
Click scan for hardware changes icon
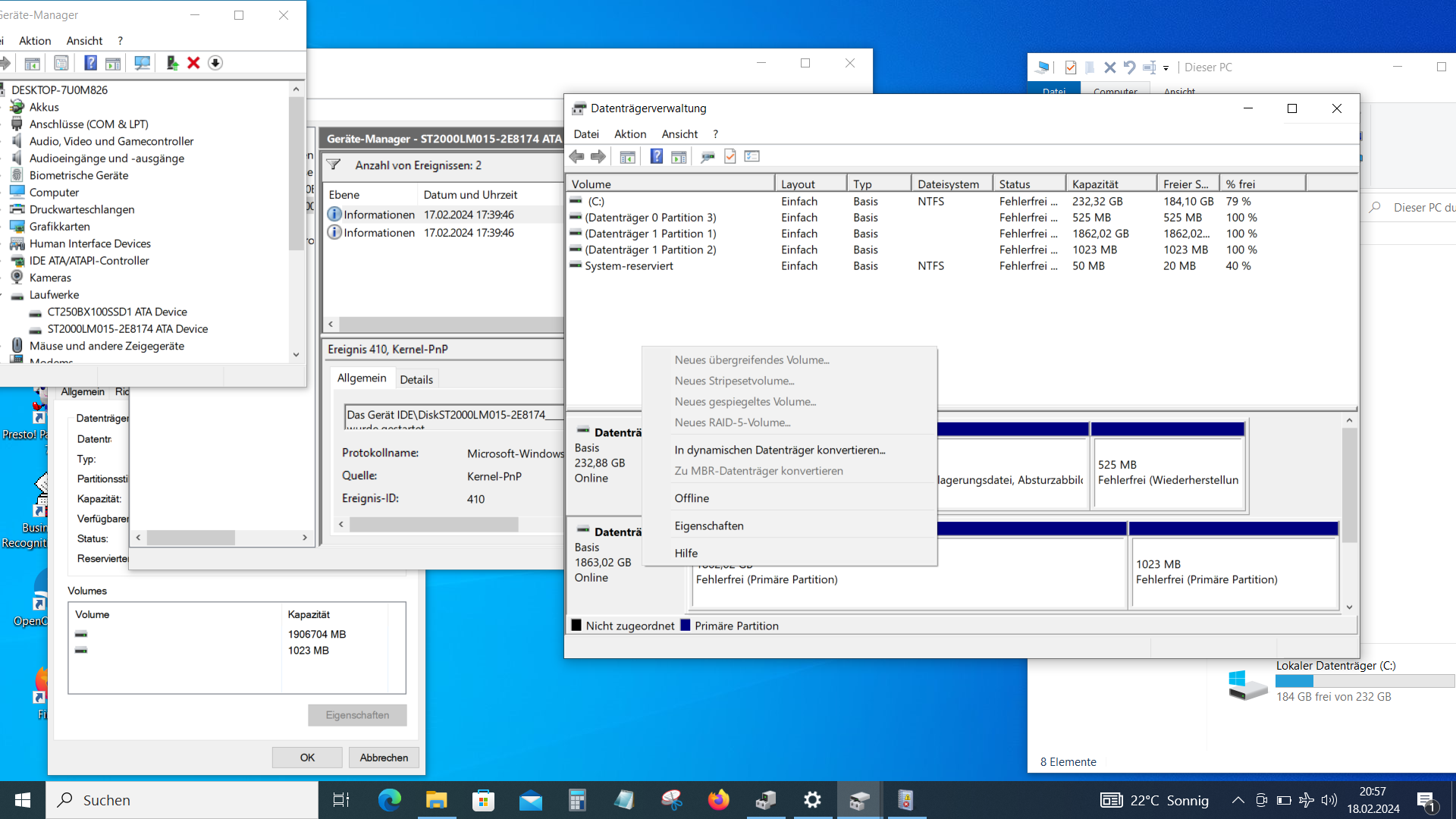[x=142, y=63]
